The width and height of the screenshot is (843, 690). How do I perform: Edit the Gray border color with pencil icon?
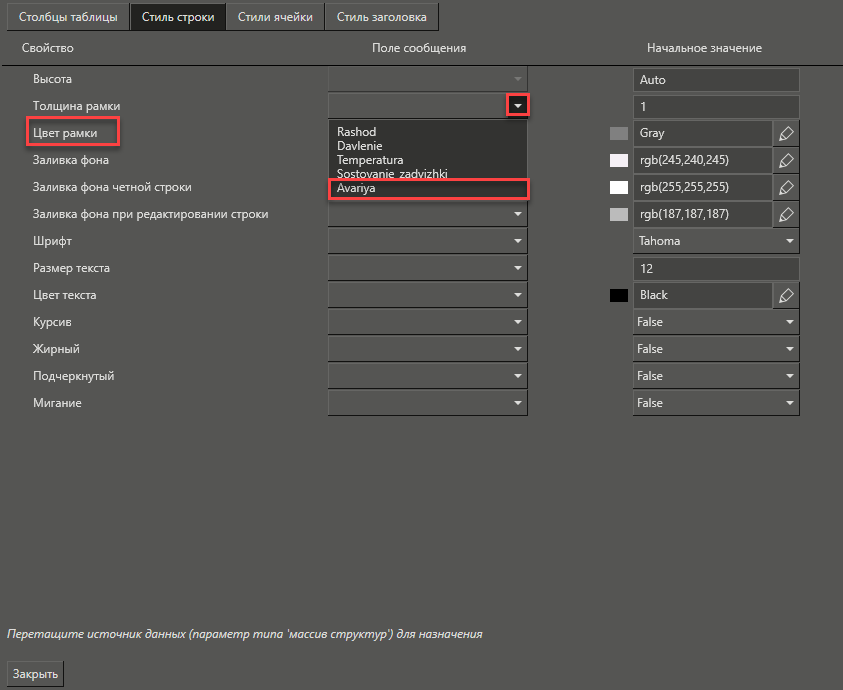(786, 133)
